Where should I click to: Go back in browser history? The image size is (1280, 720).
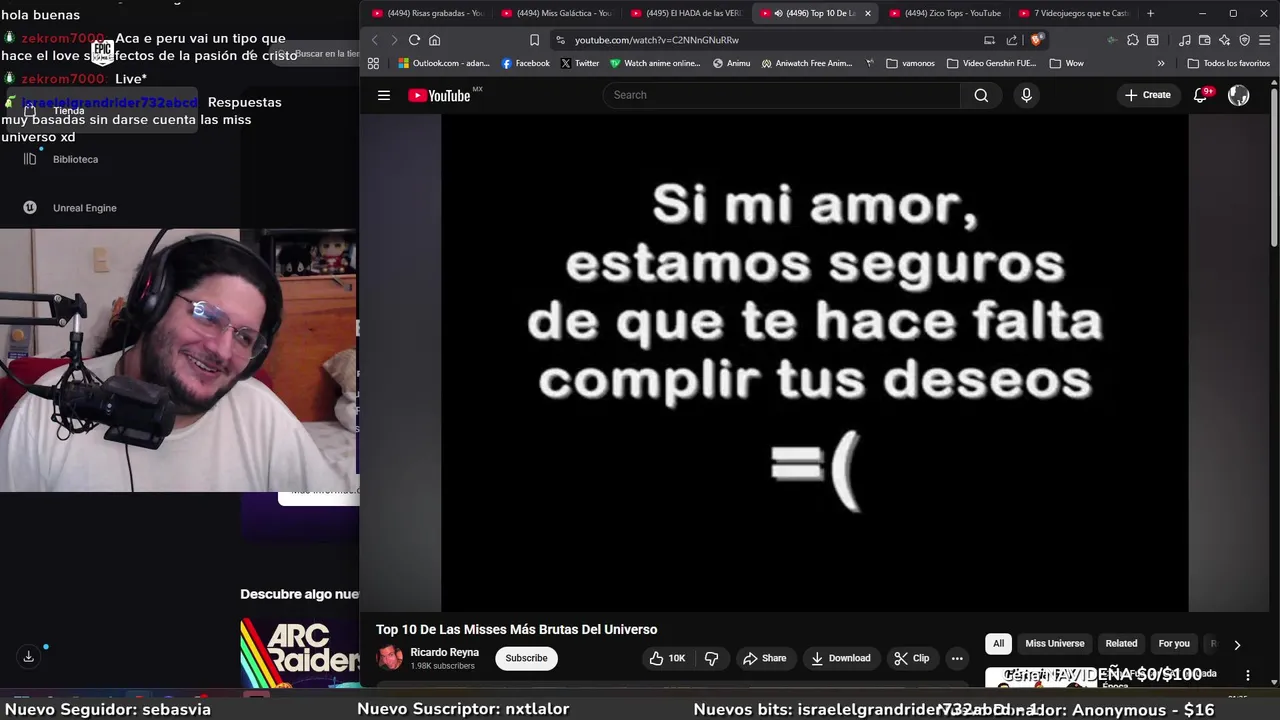click(375, 40)
